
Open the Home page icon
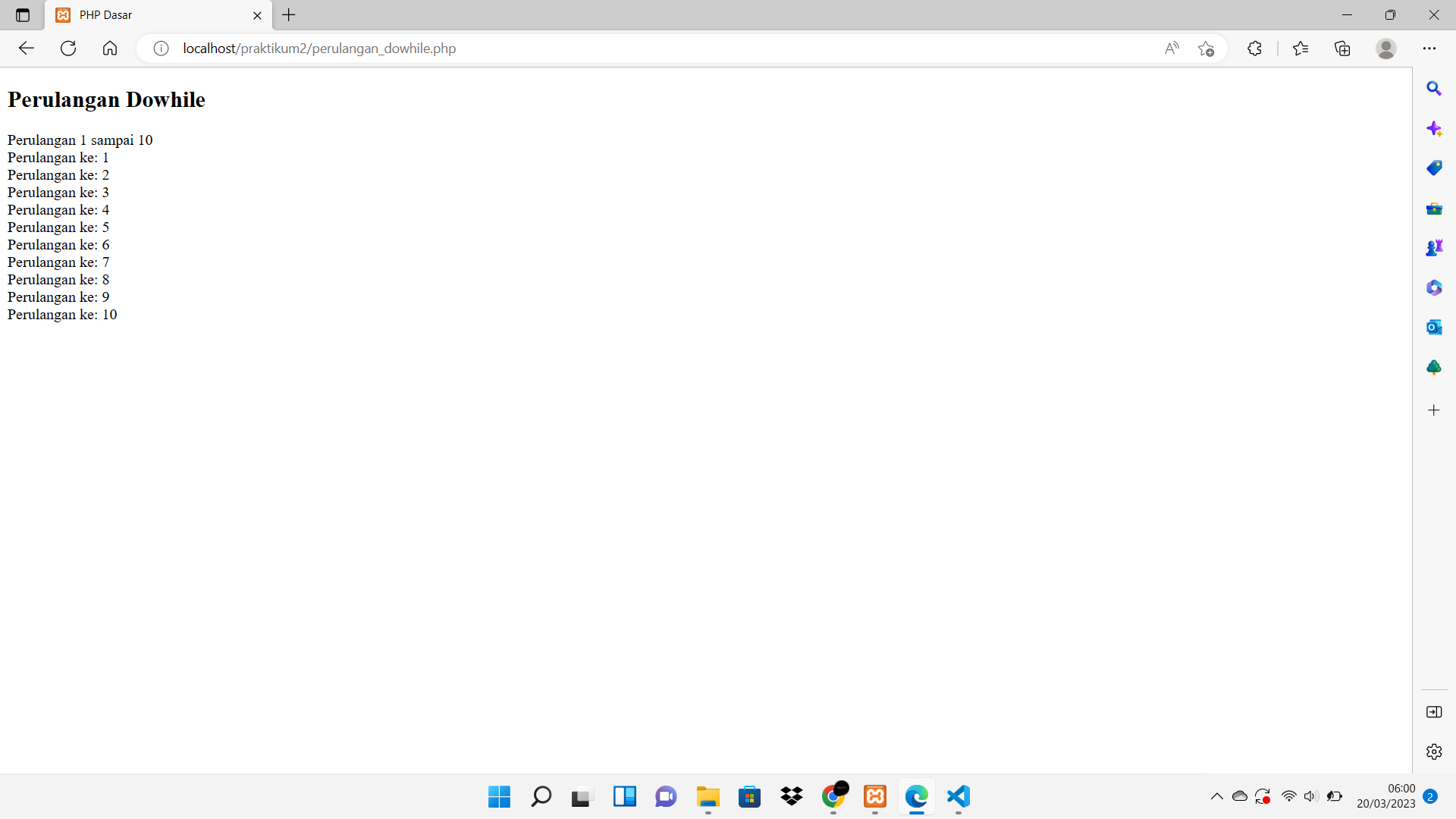110,49
